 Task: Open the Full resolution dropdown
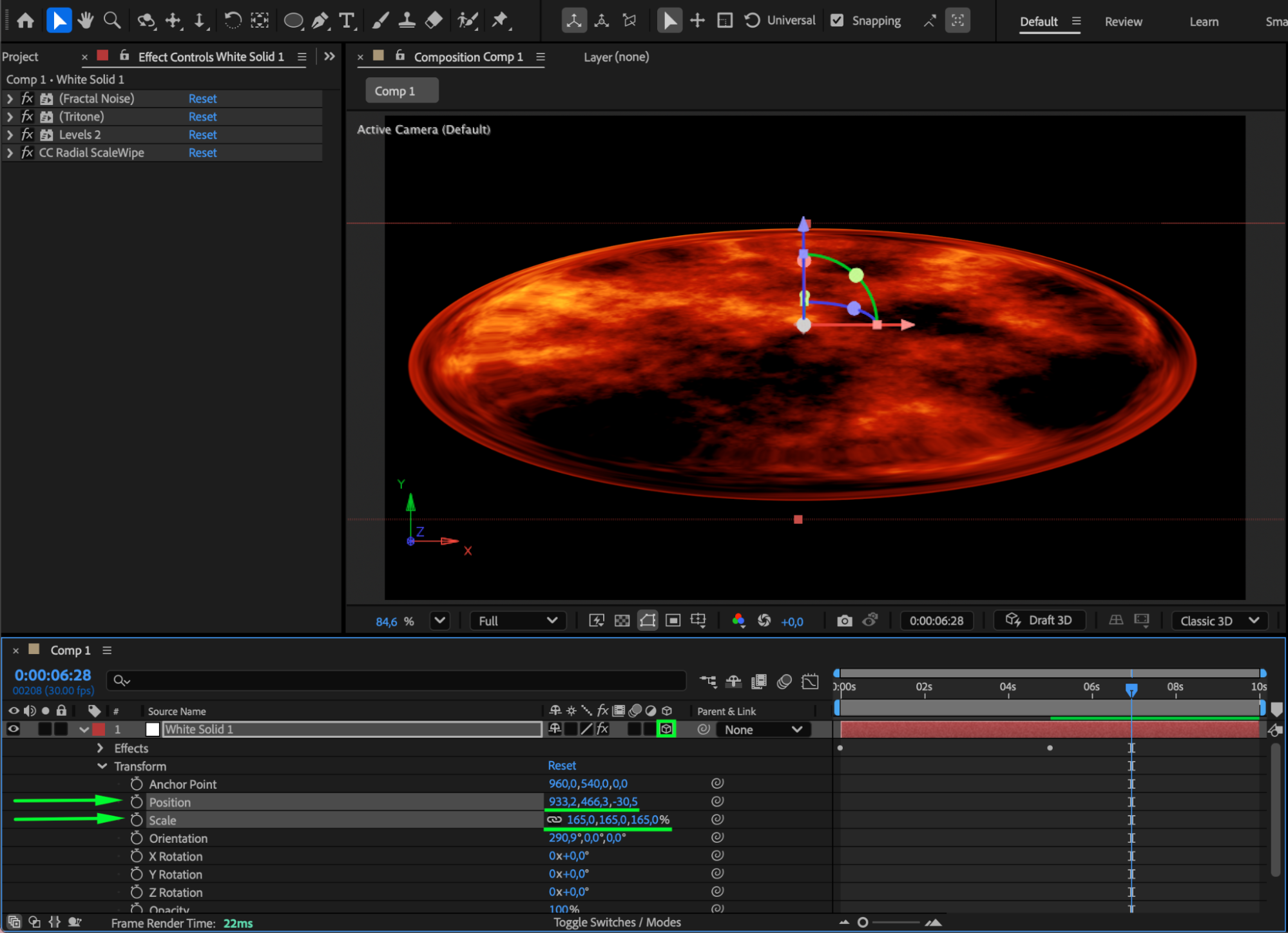tap(517, 620)
